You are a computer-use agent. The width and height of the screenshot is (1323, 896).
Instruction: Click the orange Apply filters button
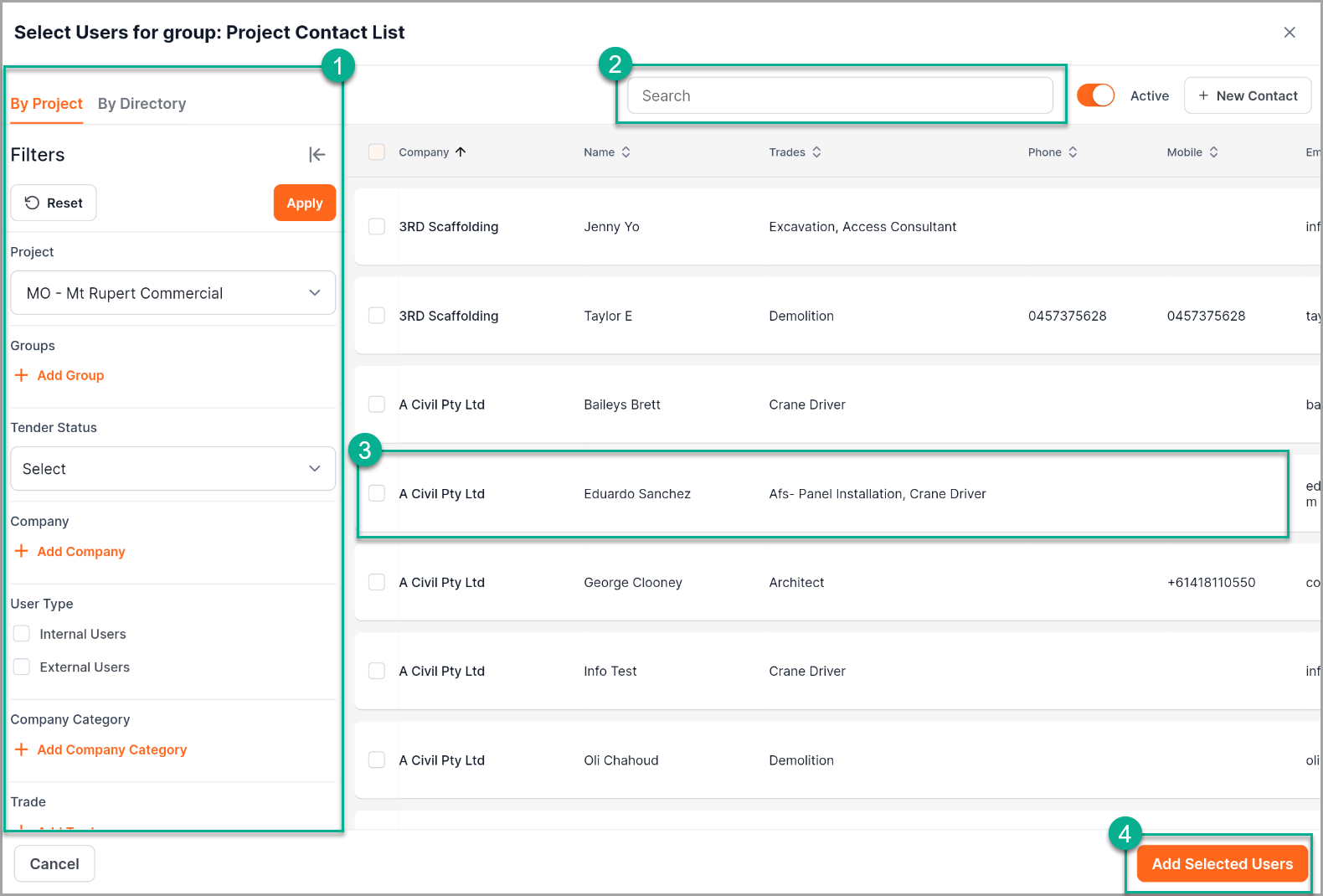click(x=304, y=203)
